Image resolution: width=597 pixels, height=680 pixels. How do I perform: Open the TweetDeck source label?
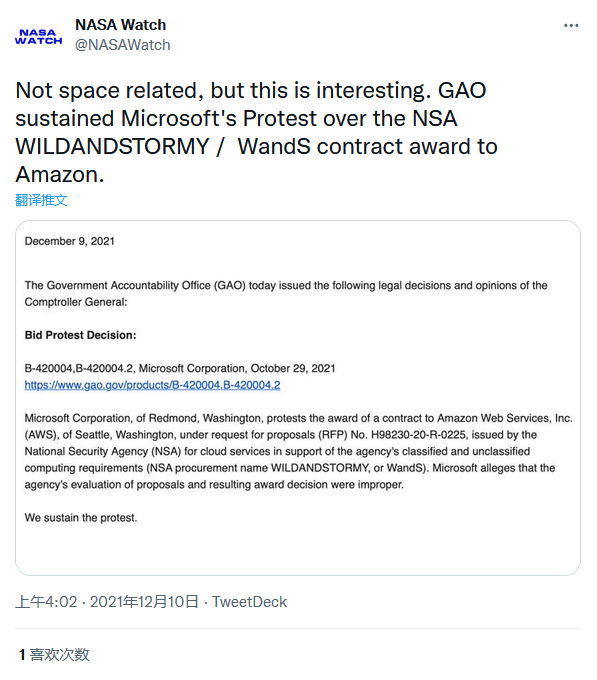click(249, 602)
